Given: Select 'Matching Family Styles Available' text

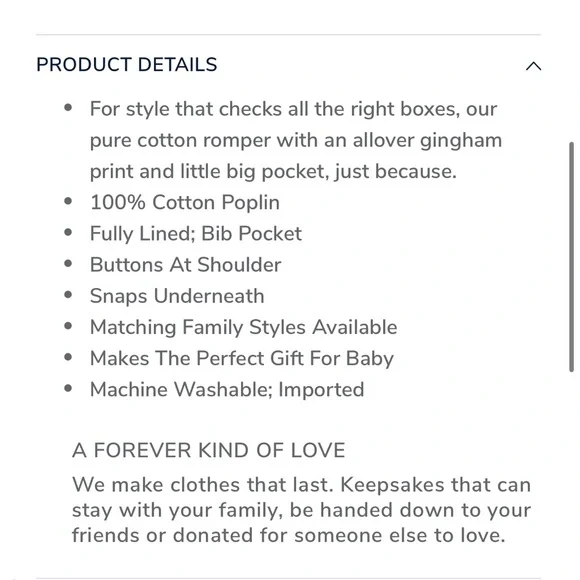Looking at the screenshot, I should (243, 327).
